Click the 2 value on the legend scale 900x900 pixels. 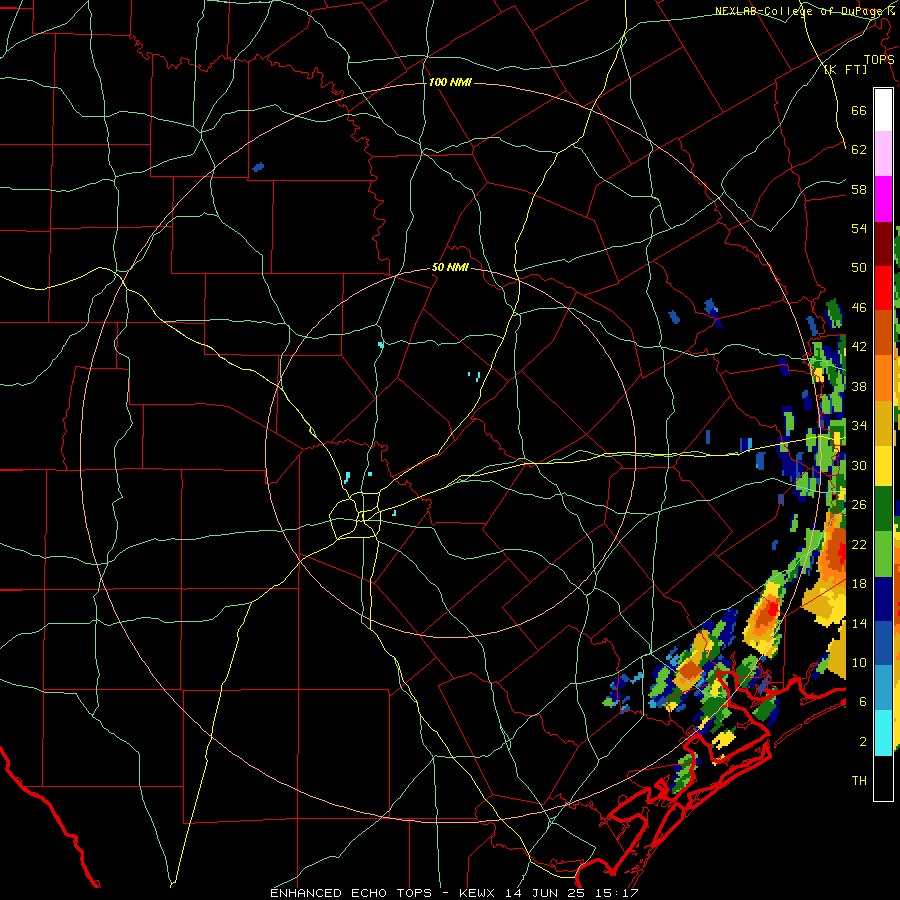coord(863,742)
